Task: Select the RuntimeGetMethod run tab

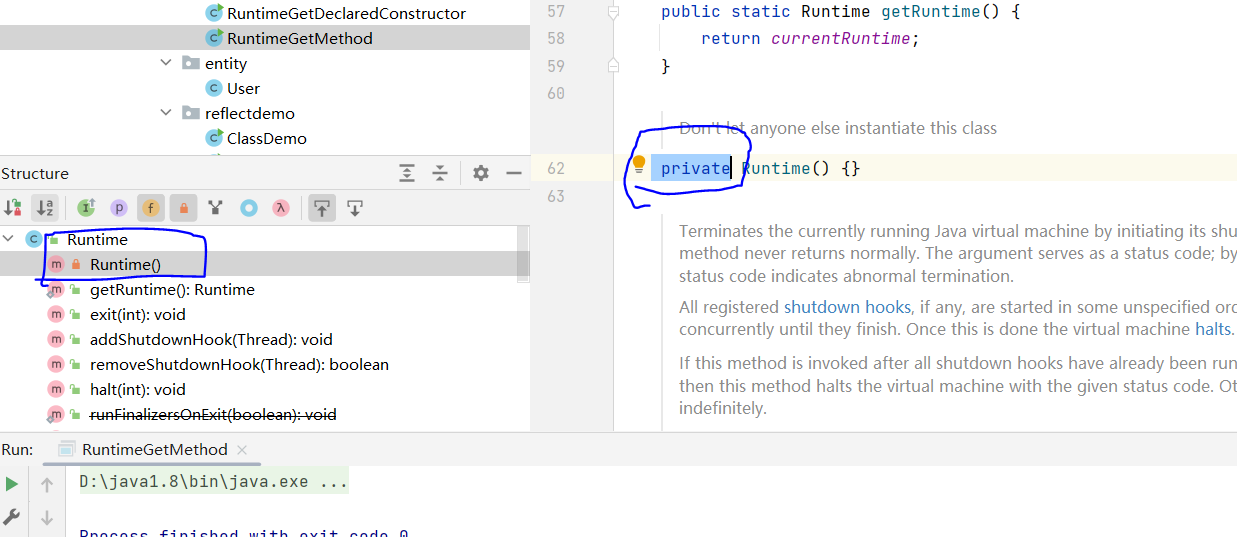Action: pos(154,450)
